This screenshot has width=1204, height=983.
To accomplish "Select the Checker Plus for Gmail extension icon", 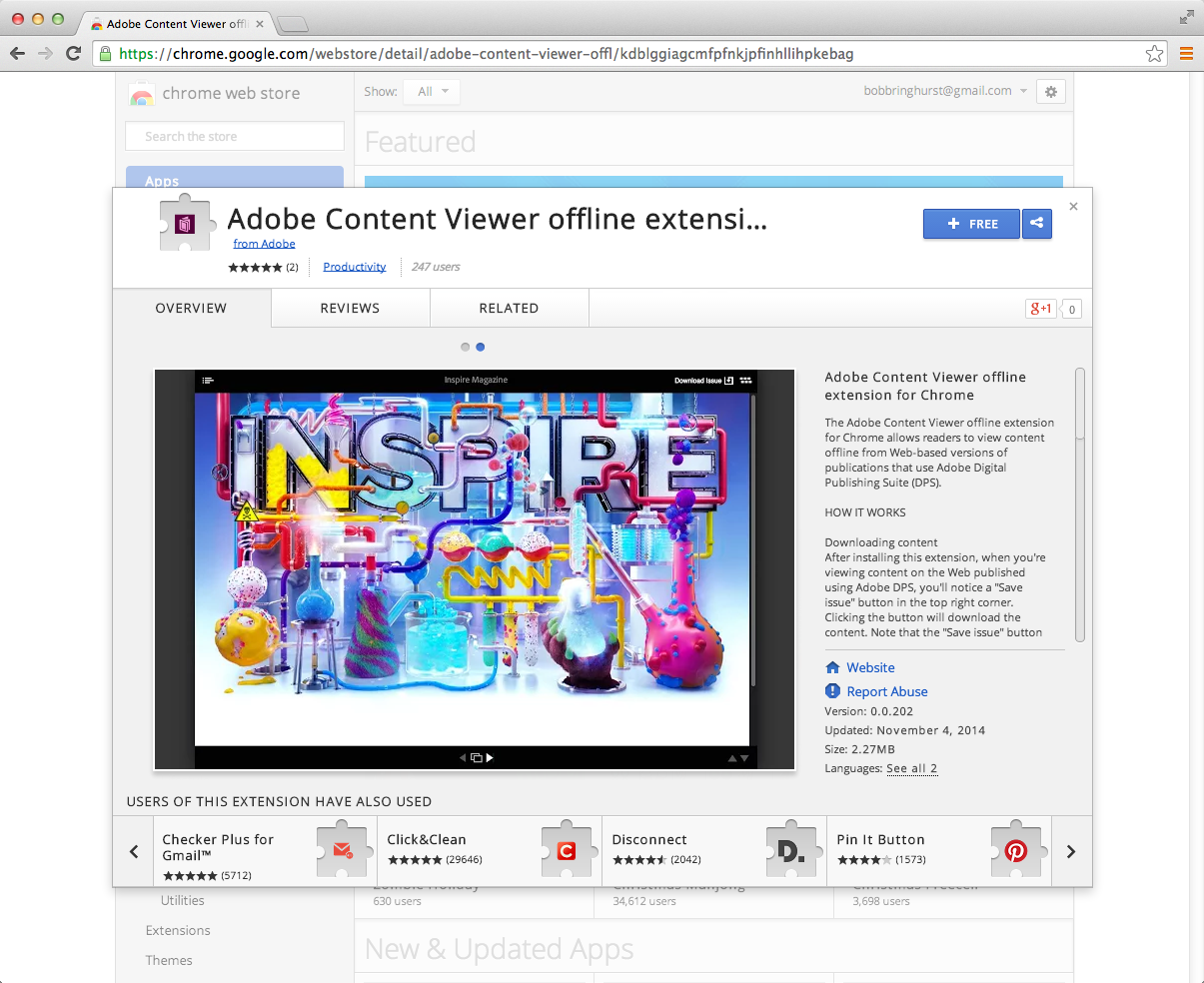I will click(x=343, y=849).
